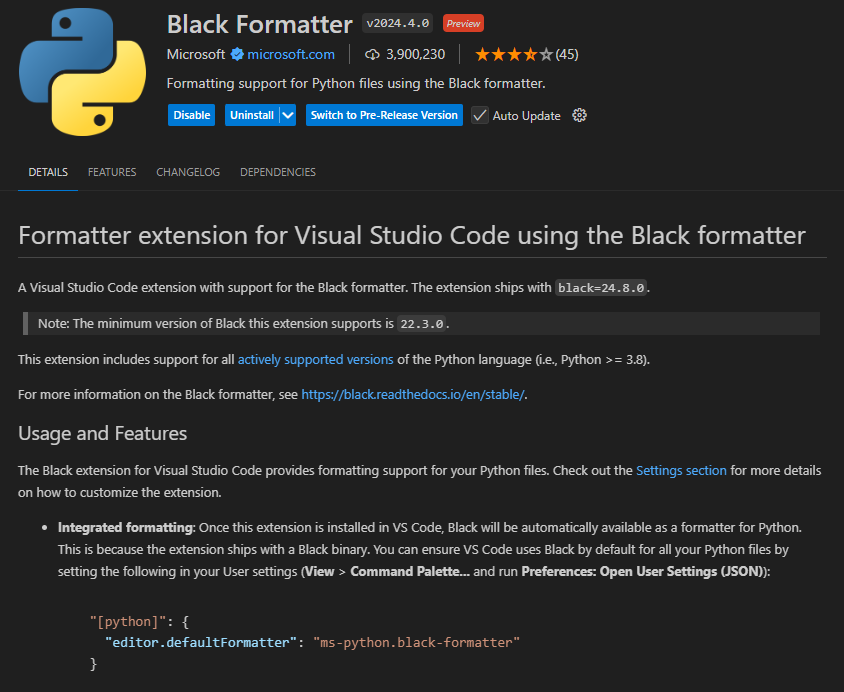Open the microsoft.com publisher link

tap(291, 54)
